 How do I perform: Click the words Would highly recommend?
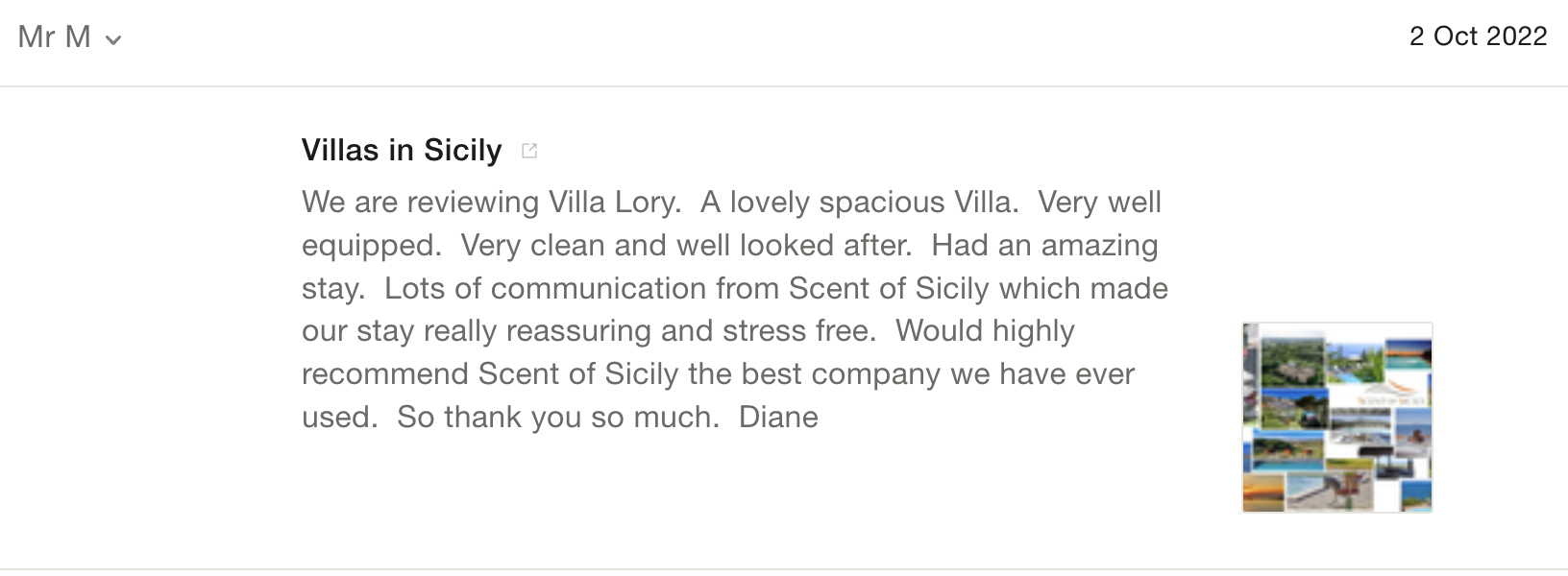coord(984,331)
